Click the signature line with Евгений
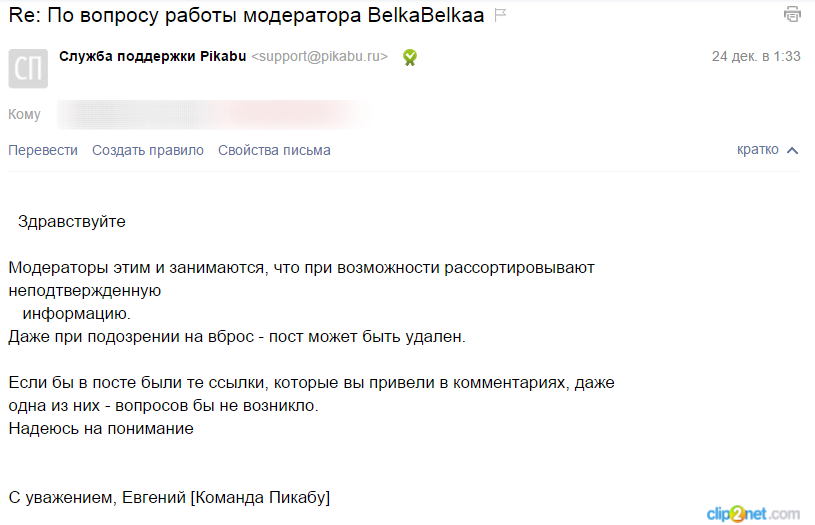The width and height of the screenshot is (815, 525). click(x=169, y=497)
